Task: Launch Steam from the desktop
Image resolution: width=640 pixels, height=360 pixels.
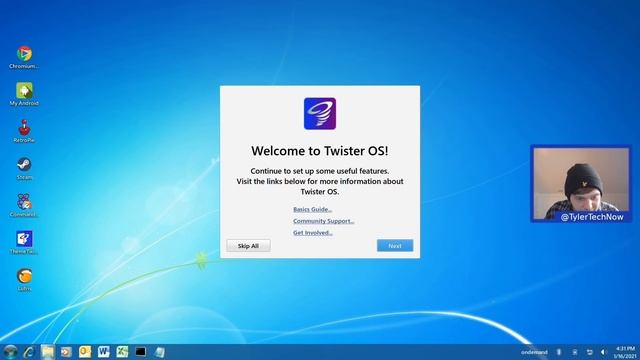Action: pyautogui.click(x=24, y=168)
